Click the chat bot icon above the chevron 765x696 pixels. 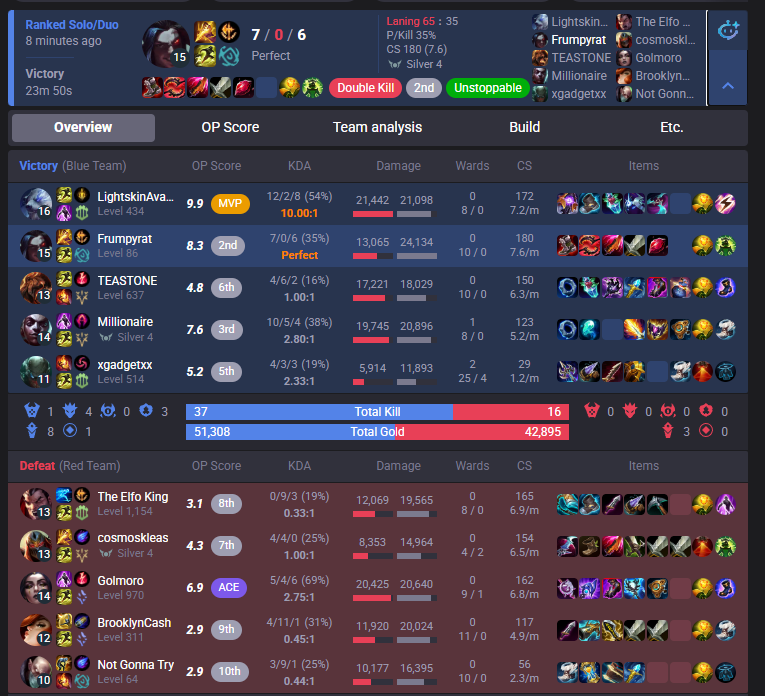click(727, 31)
